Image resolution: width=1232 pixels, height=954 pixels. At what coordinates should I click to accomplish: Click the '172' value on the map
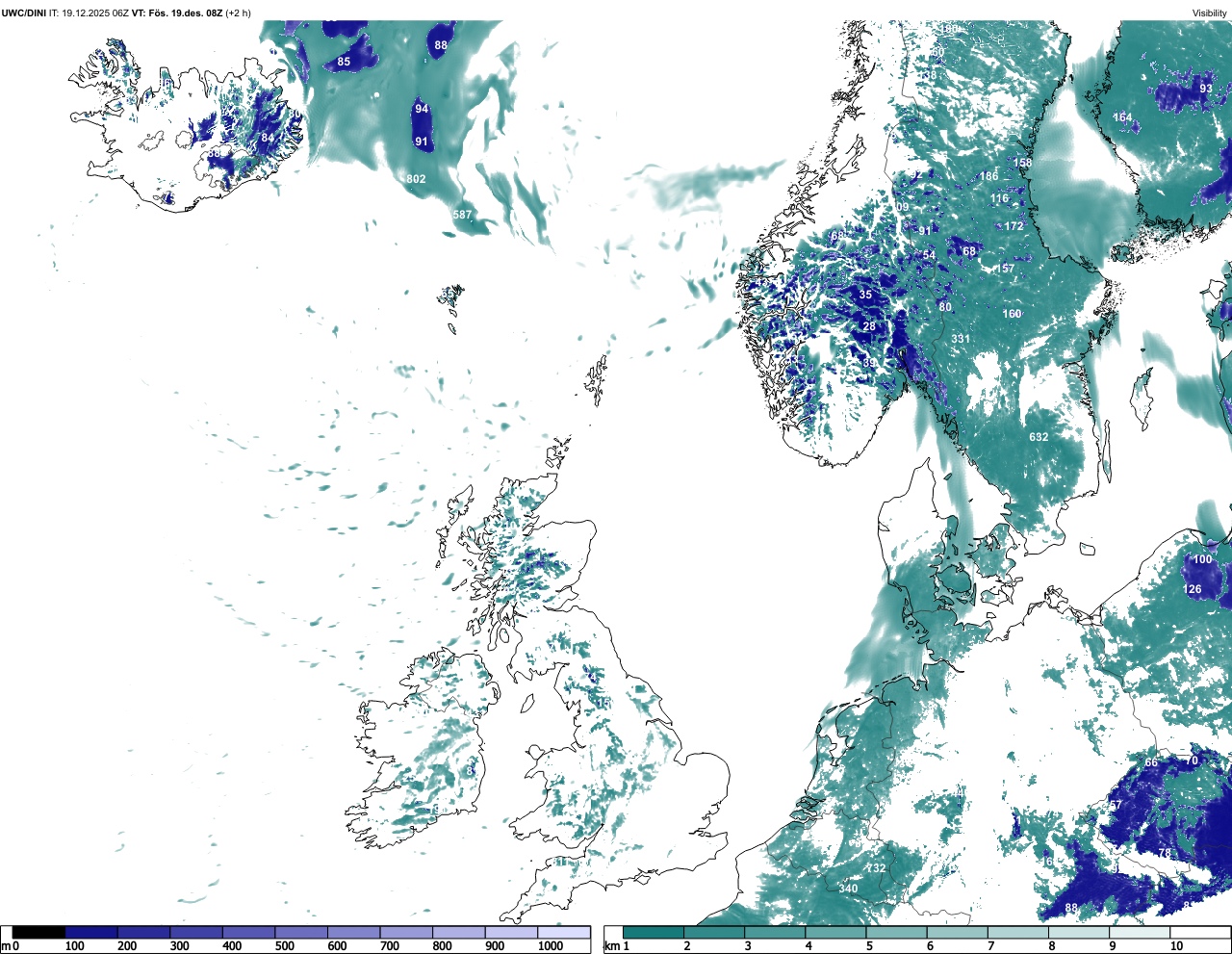tap(1014, 226)
